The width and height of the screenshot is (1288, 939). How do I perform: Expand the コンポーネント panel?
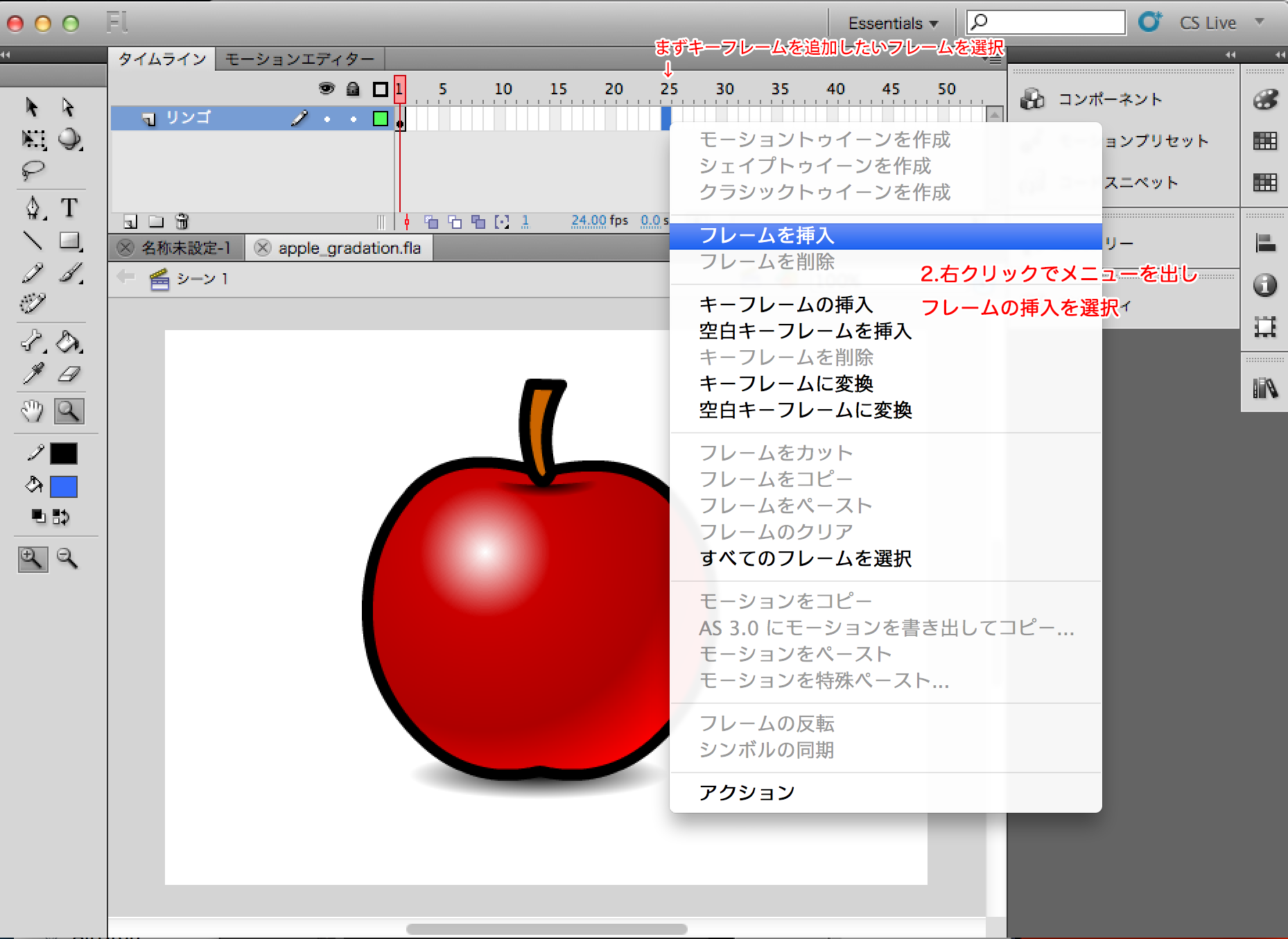[1109, 99]
